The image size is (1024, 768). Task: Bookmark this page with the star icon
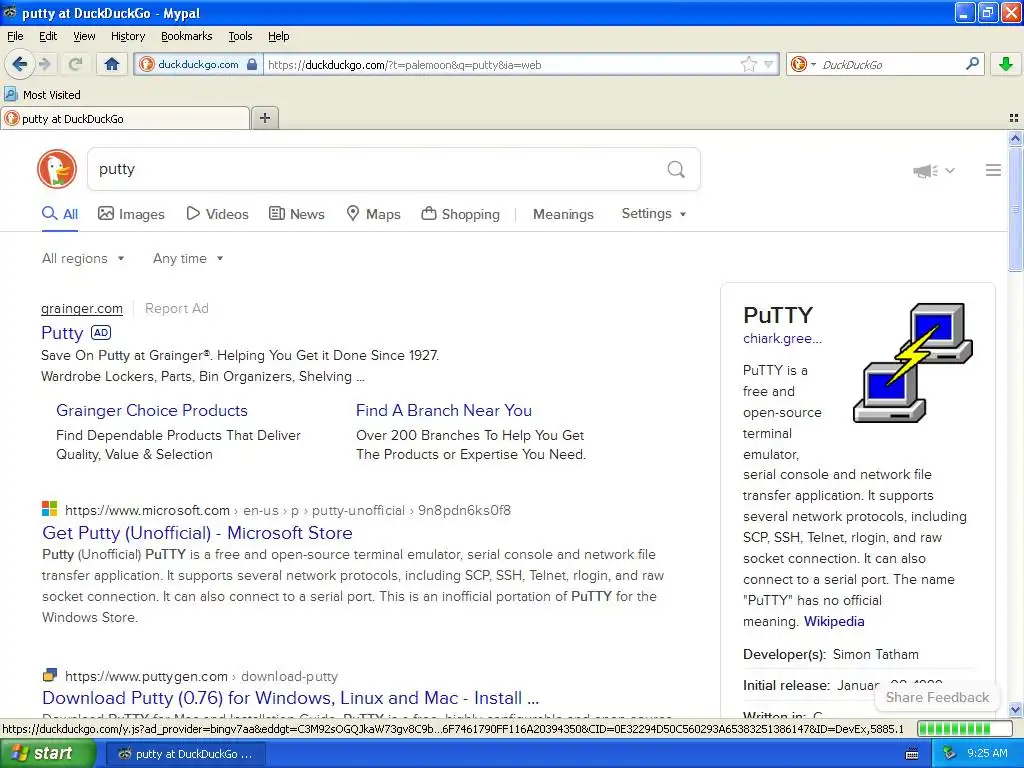(x=748, y=64)
